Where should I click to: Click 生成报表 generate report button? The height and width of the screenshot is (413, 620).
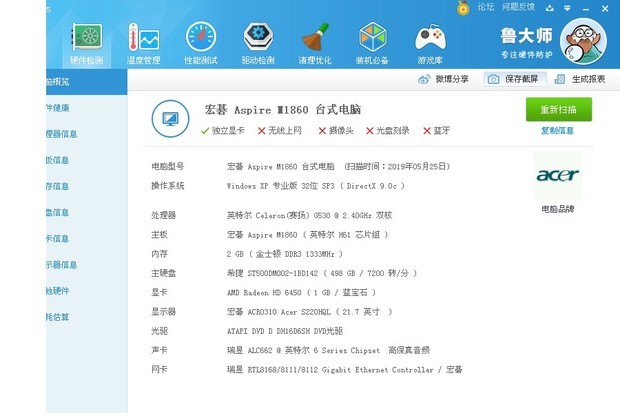[x=580, y=79]
